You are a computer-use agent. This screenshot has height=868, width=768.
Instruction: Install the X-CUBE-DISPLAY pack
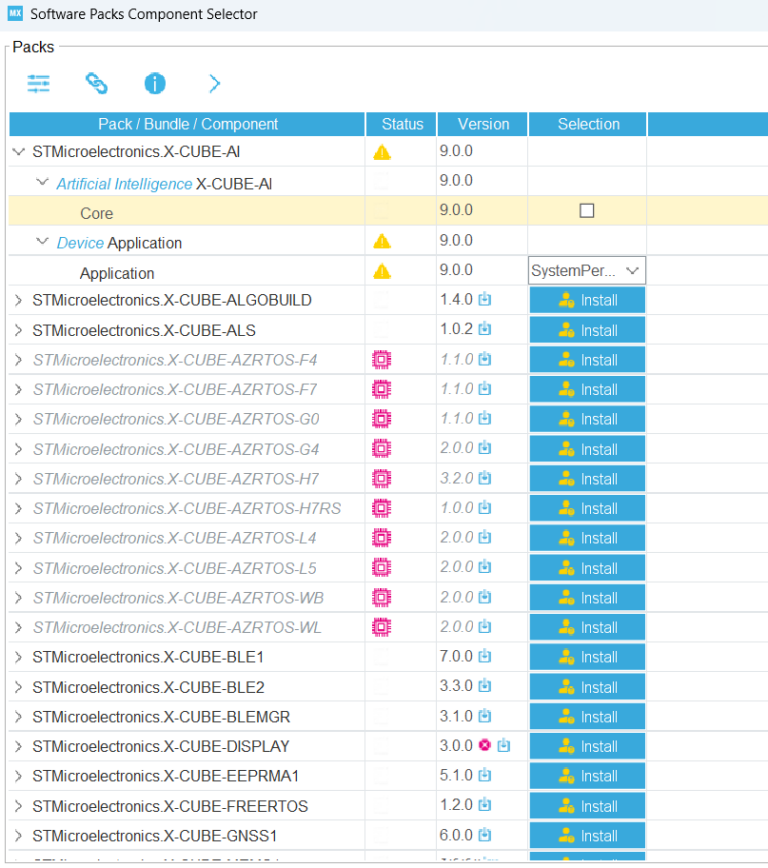click(x=587, y=746)
